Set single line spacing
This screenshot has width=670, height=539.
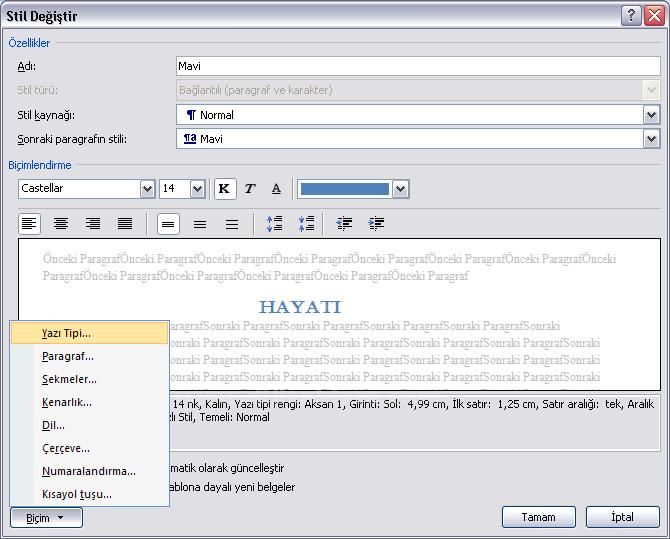tap(168, 224)
